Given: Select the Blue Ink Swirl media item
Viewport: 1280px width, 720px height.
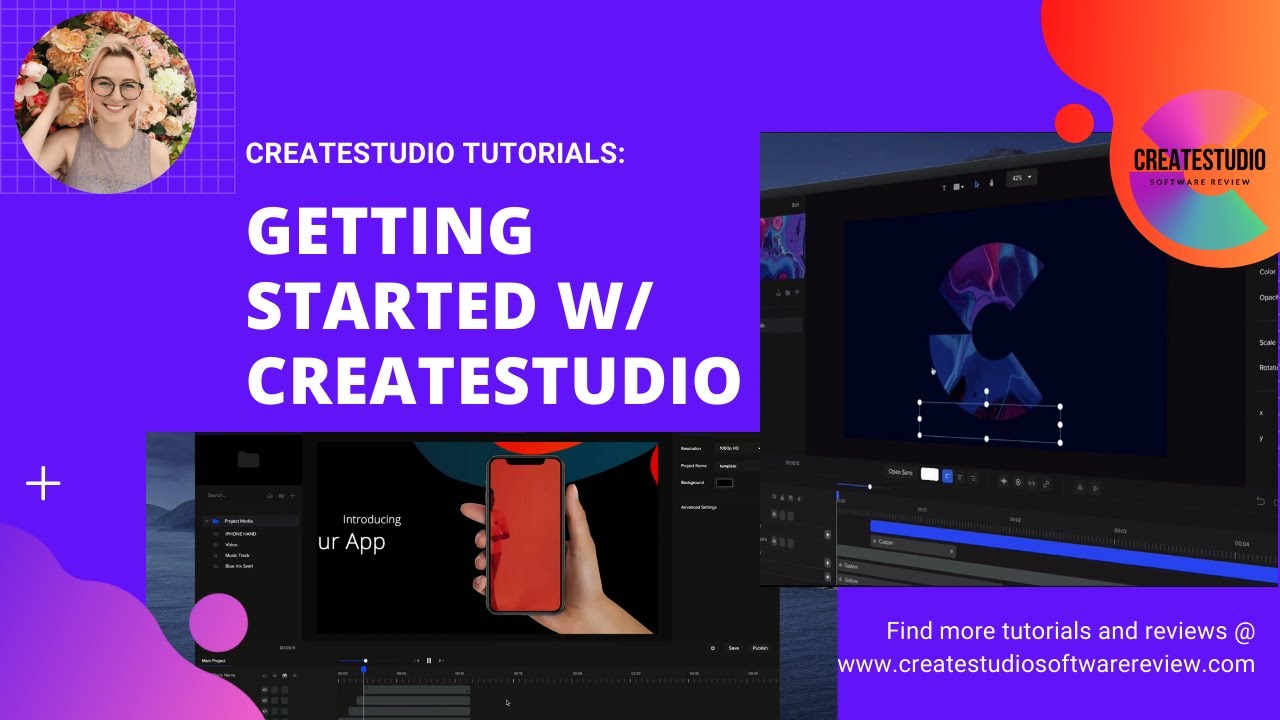Looking at the screenshot, I should 238,566.
